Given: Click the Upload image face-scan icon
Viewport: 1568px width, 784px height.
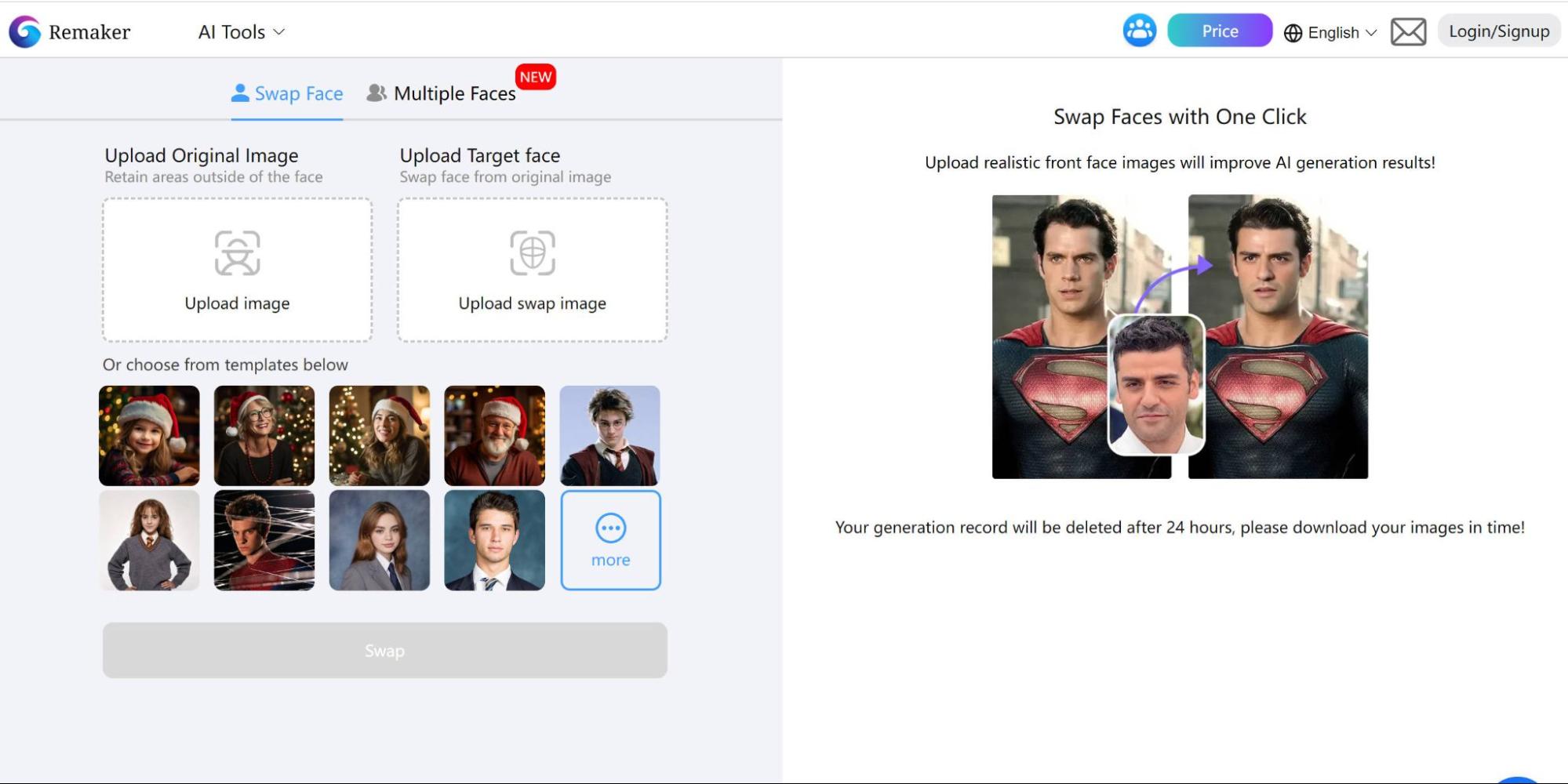Looking at the screenshot, I should click(x=237, y=252).
